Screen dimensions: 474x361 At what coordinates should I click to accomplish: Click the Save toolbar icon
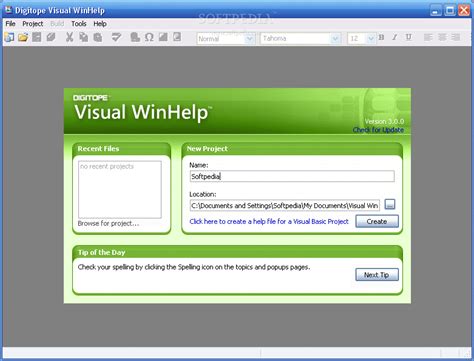[x=37, y=37]
